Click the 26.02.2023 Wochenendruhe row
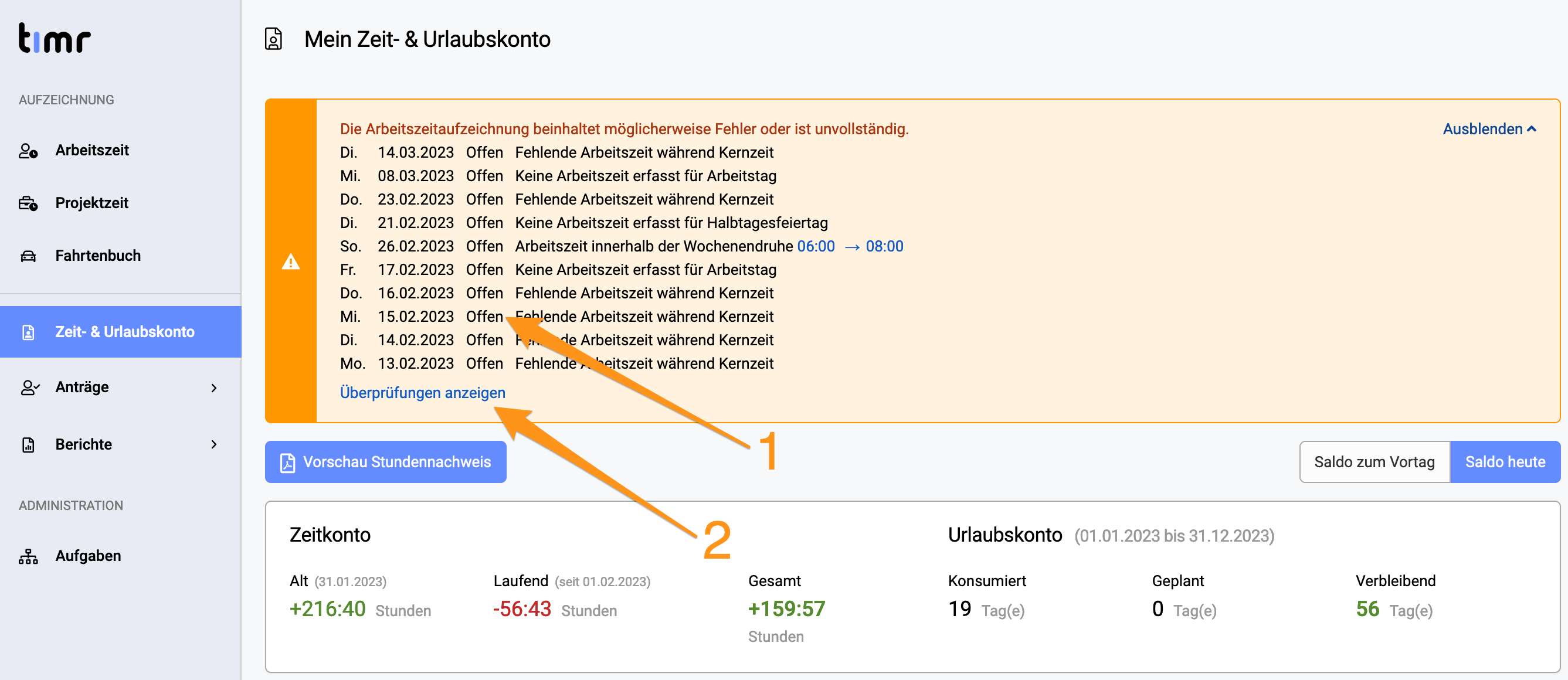This screenshot has width=1568, height=680. point(622,246)
